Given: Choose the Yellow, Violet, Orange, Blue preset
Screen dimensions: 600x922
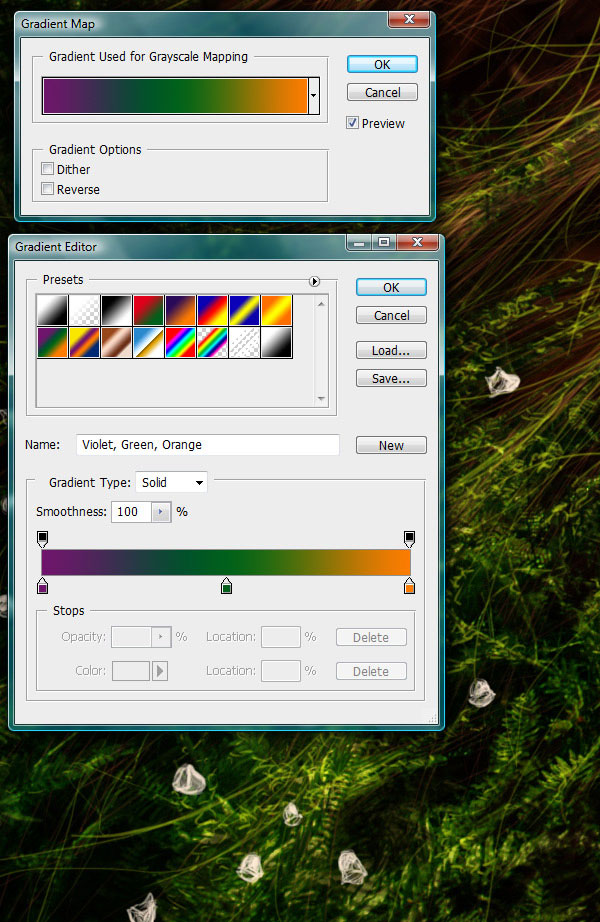Looking at the screenshot, I should coord(84,342).
